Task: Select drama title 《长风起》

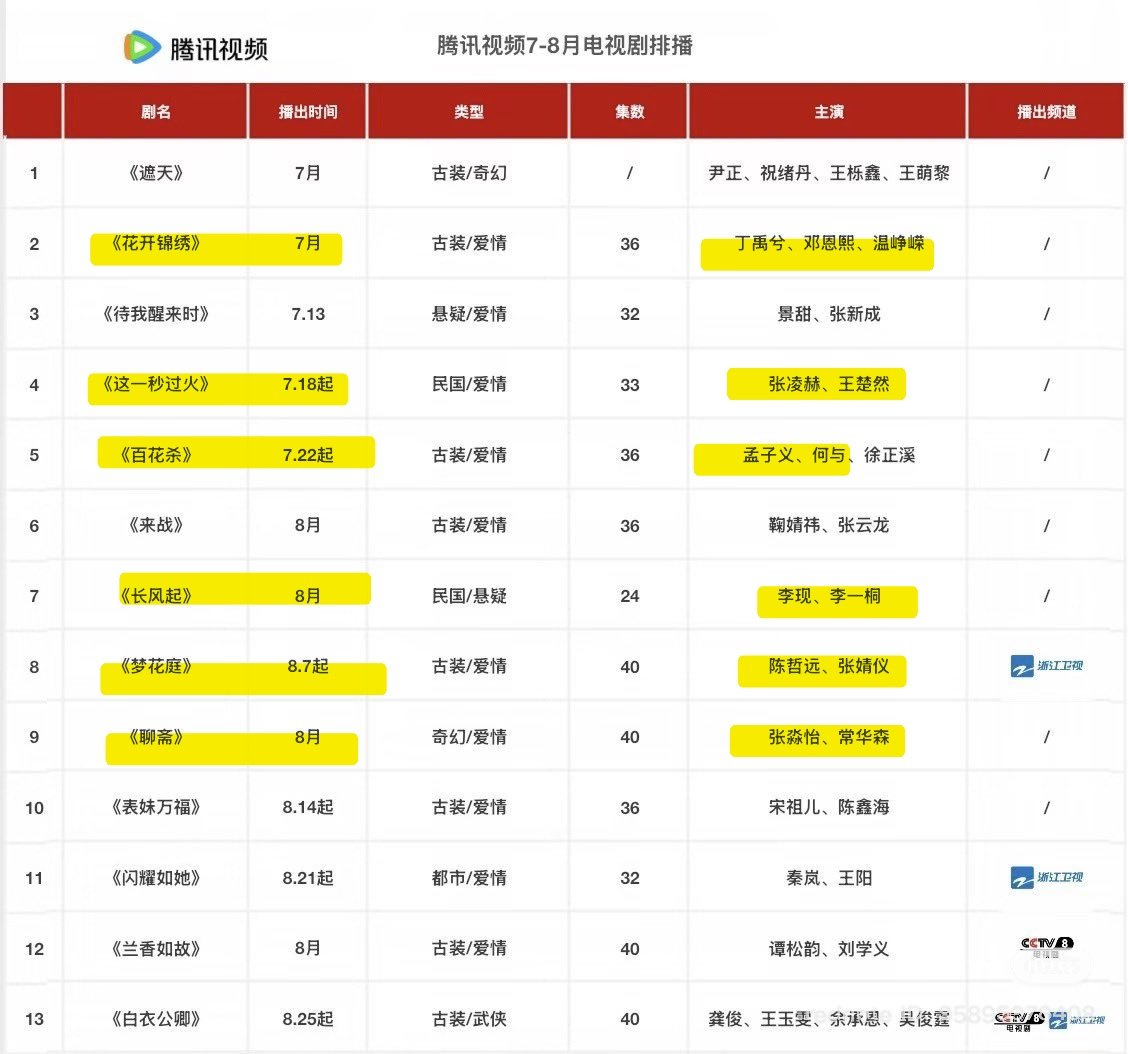Action: click(155, 596)
